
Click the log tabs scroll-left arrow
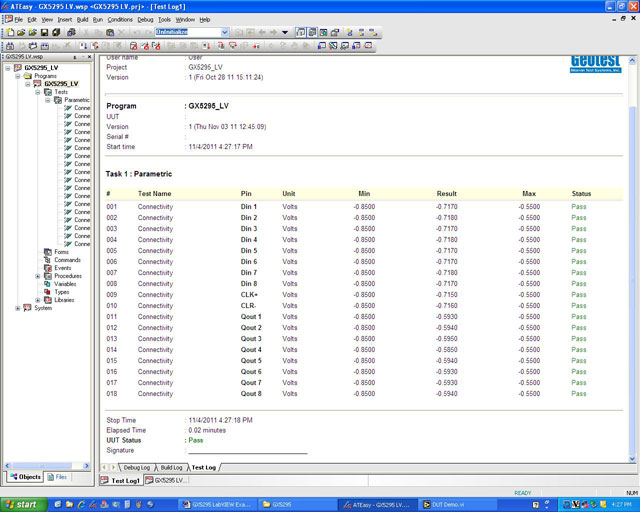(104, 467)
